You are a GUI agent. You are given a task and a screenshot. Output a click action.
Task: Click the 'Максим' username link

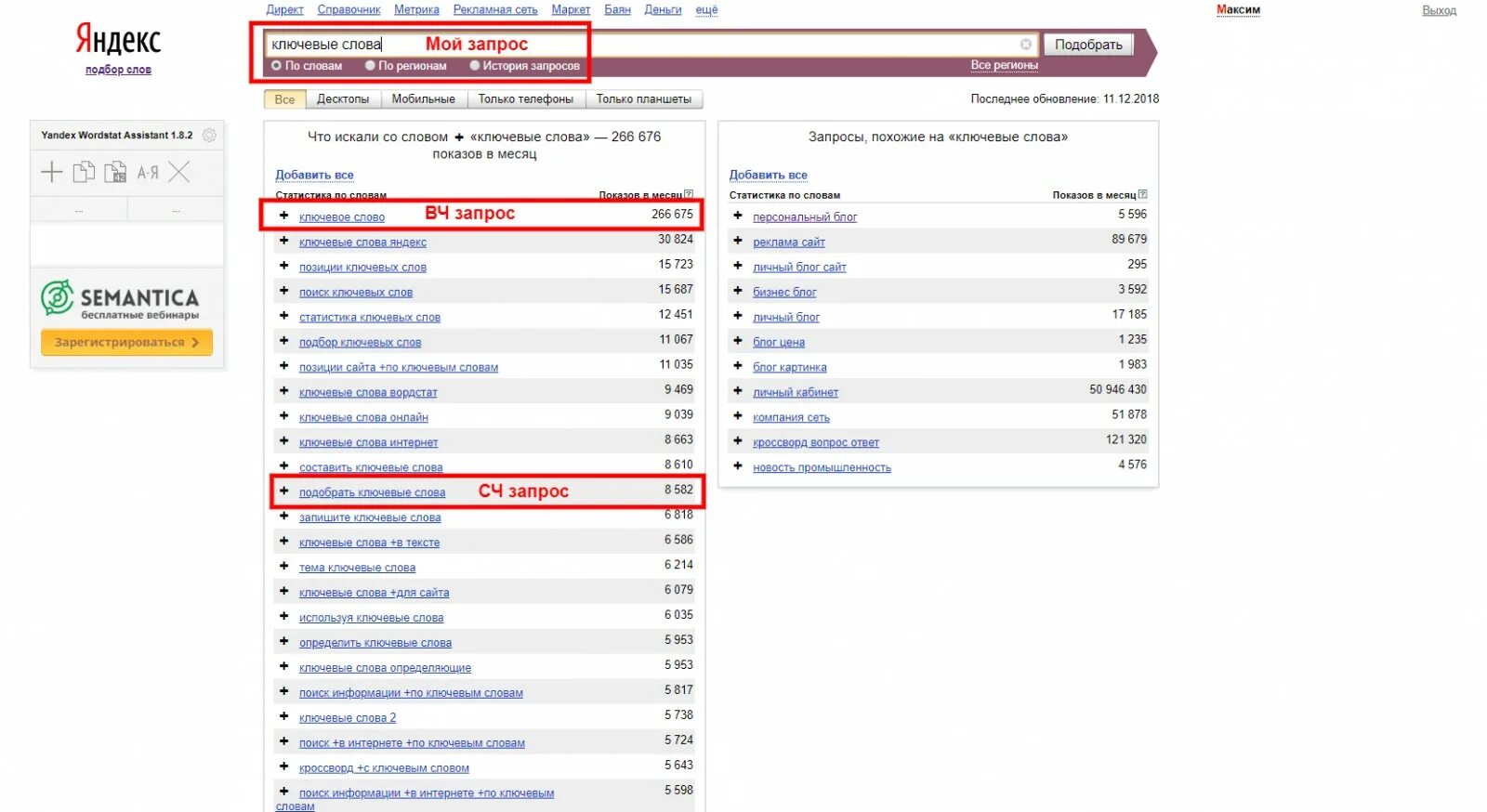tap(1238, 10)
